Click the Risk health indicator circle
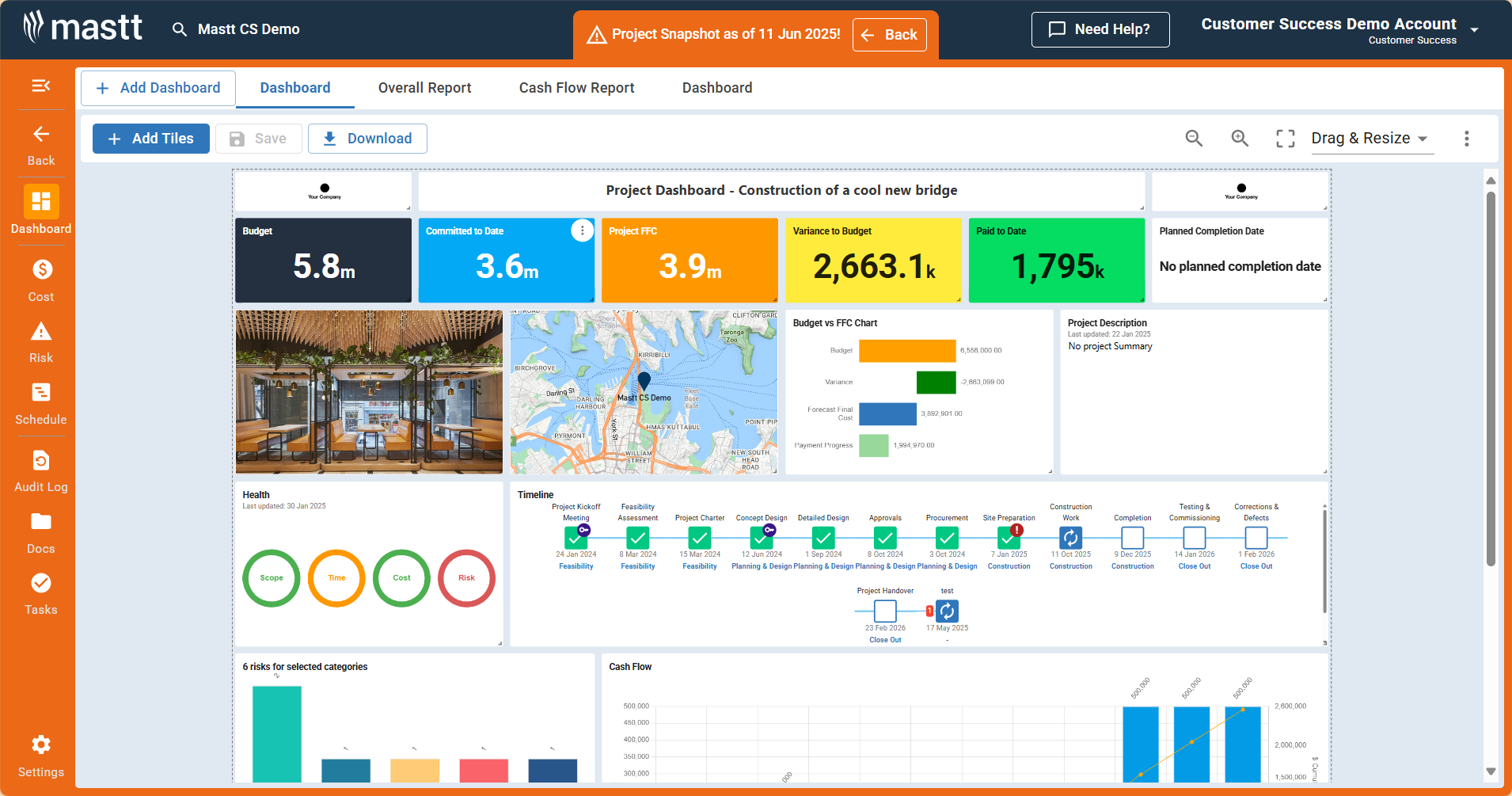This screenshot has width=1512, height=796. pos(466,578)
